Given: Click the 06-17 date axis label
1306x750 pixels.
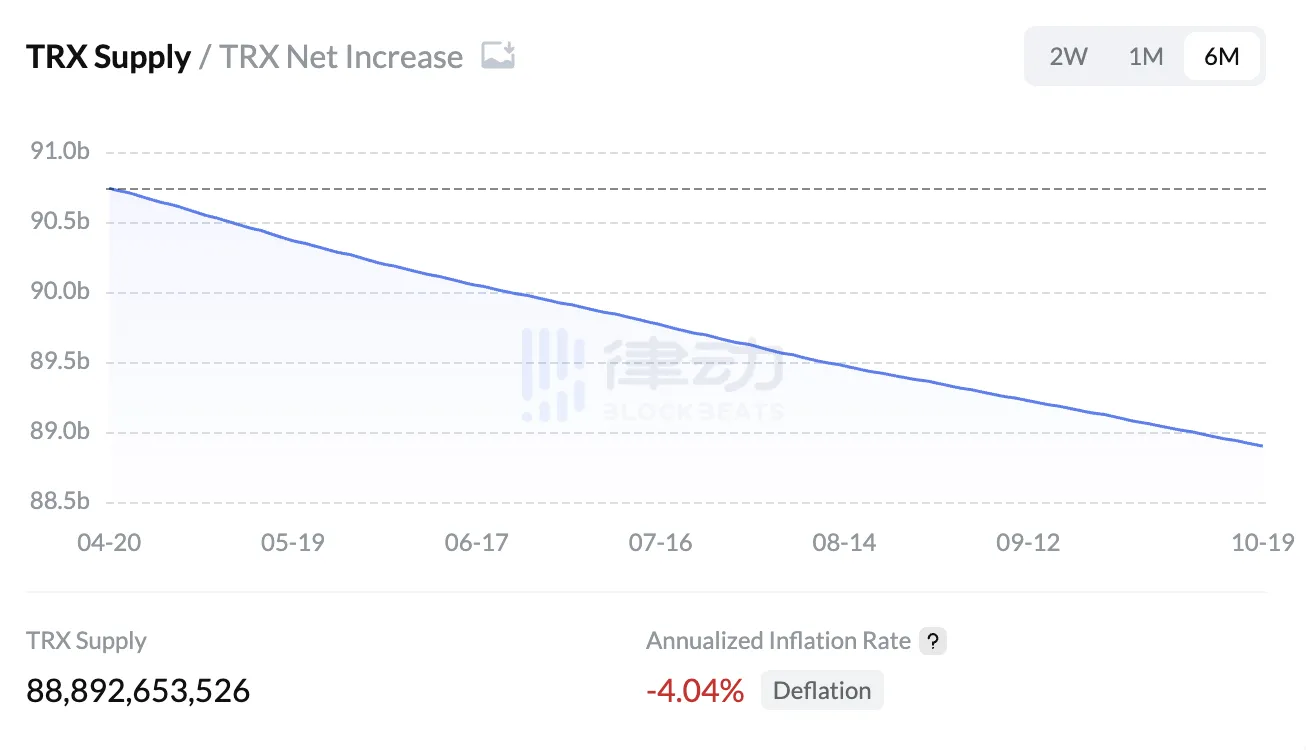Looking at the screenshot, I should 475,542.
